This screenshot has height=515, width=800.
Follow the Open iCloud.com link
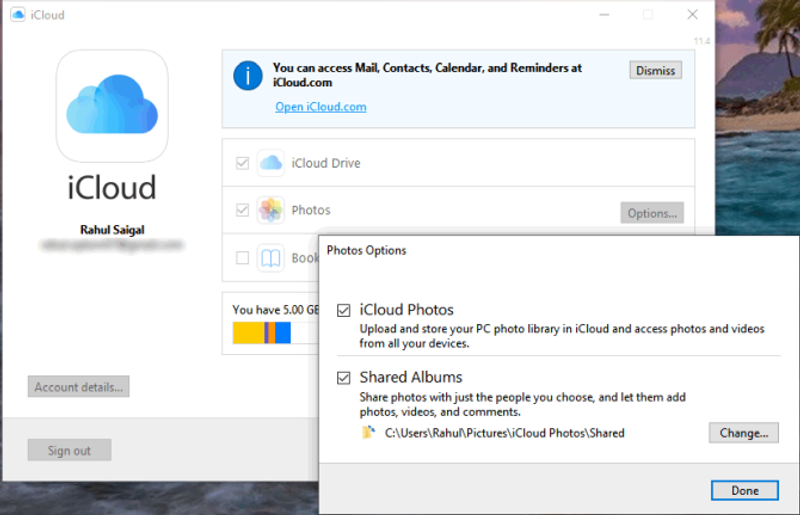point(320,107)
